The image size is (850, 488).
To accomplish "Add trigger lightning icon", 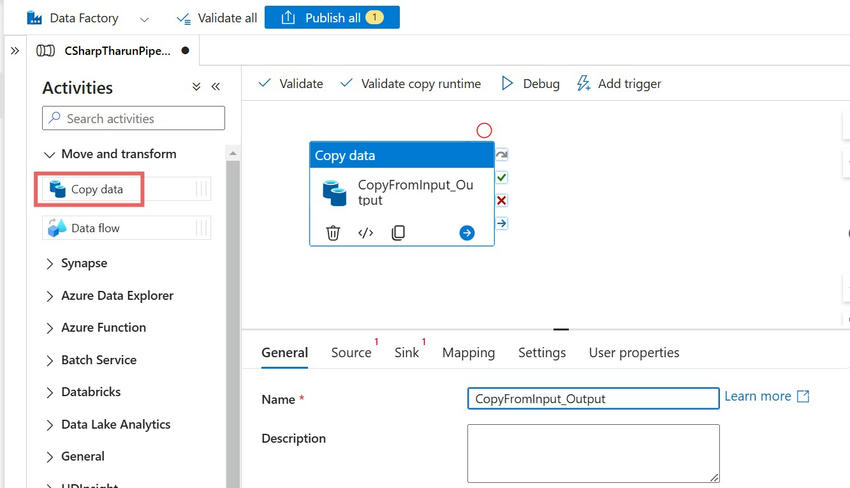I will tap(583, 84).
